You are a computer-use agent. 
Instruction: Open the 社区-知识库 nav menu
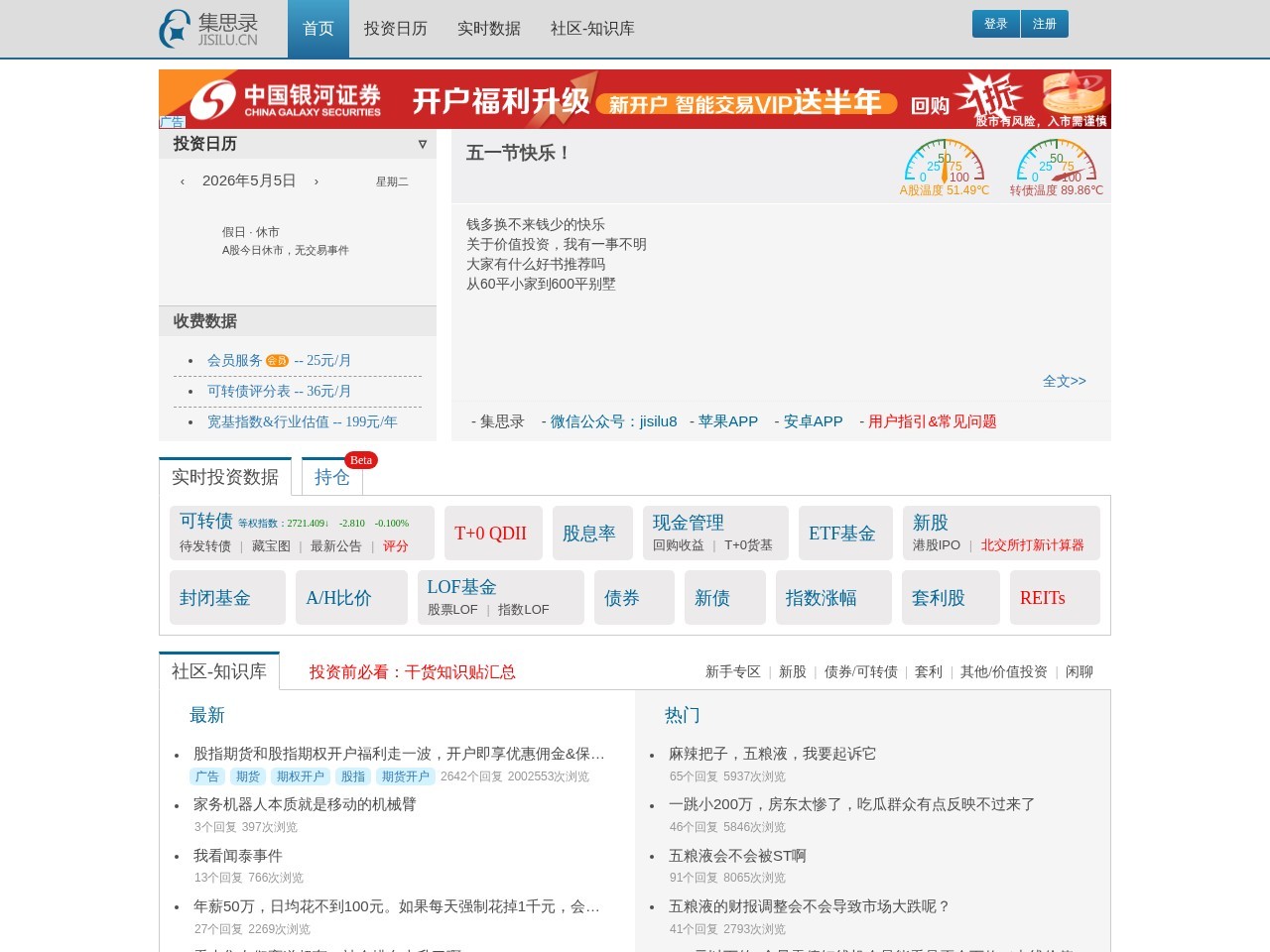coord(592,29)
